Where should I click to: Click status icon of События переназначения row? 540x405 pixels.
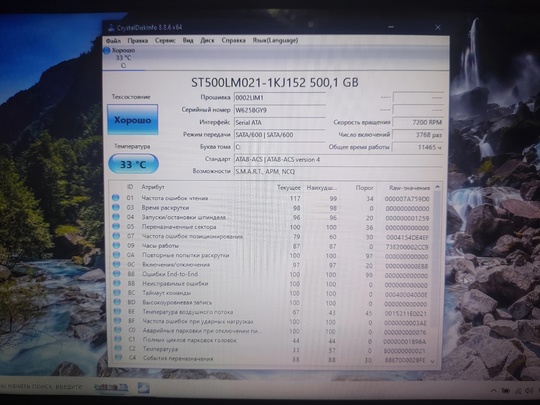[x=118, y=357]
